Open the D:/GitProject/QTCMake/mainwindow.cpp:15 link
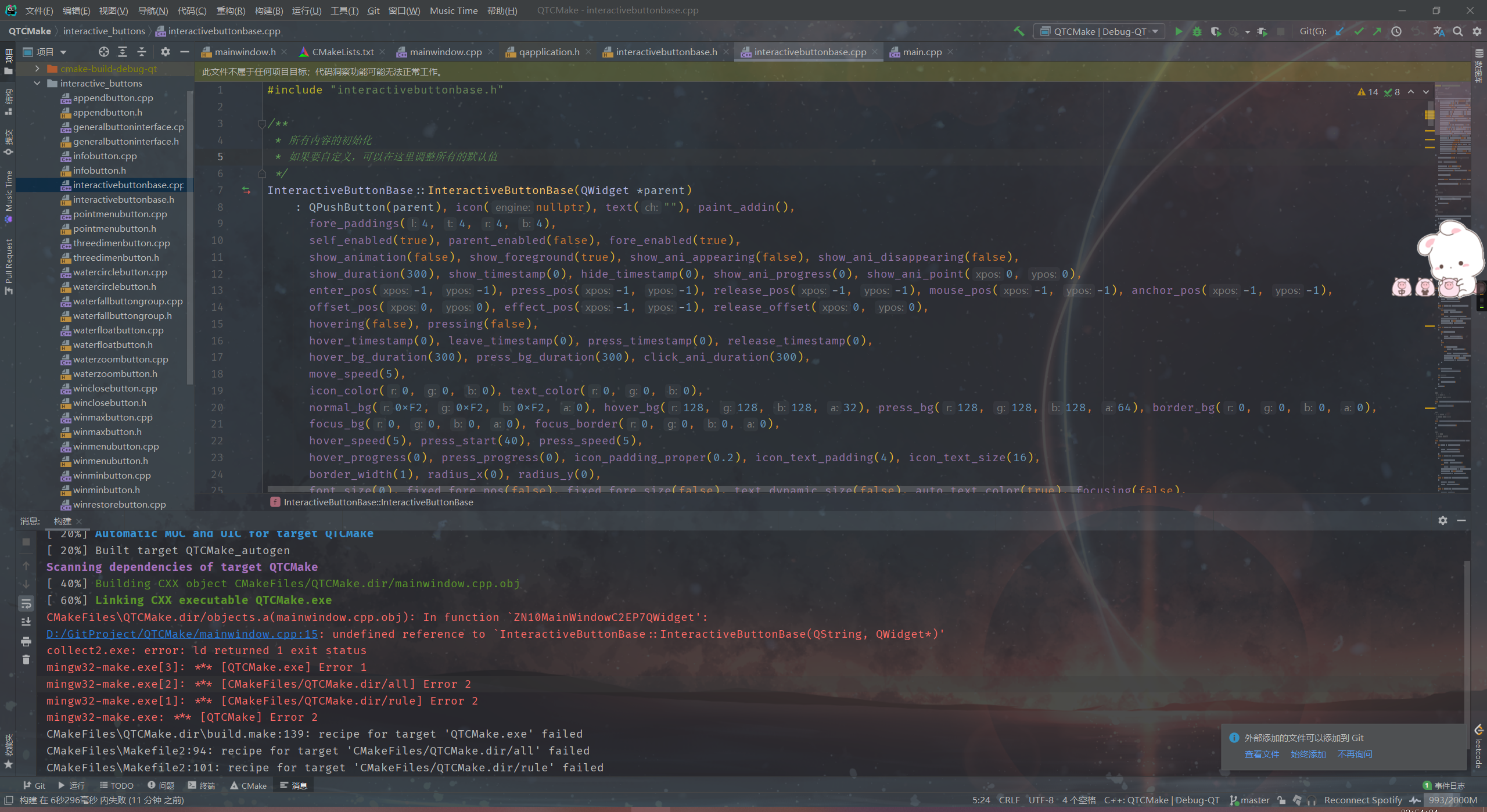This screenshot has height=812, width=1487. (182, 634)
